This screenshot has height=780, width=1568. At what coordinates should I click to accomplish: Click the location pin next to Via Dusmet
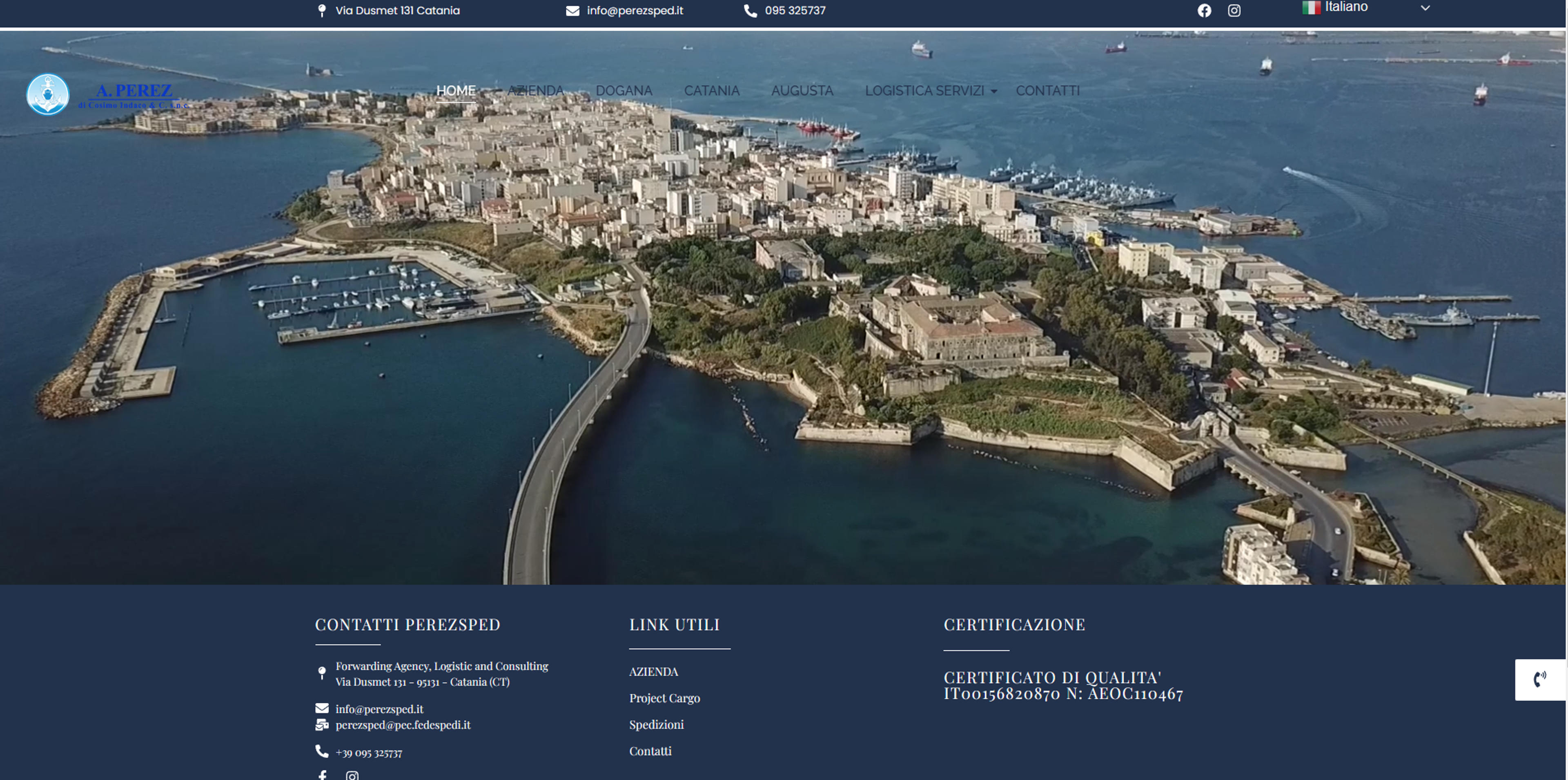coord(322,11)
